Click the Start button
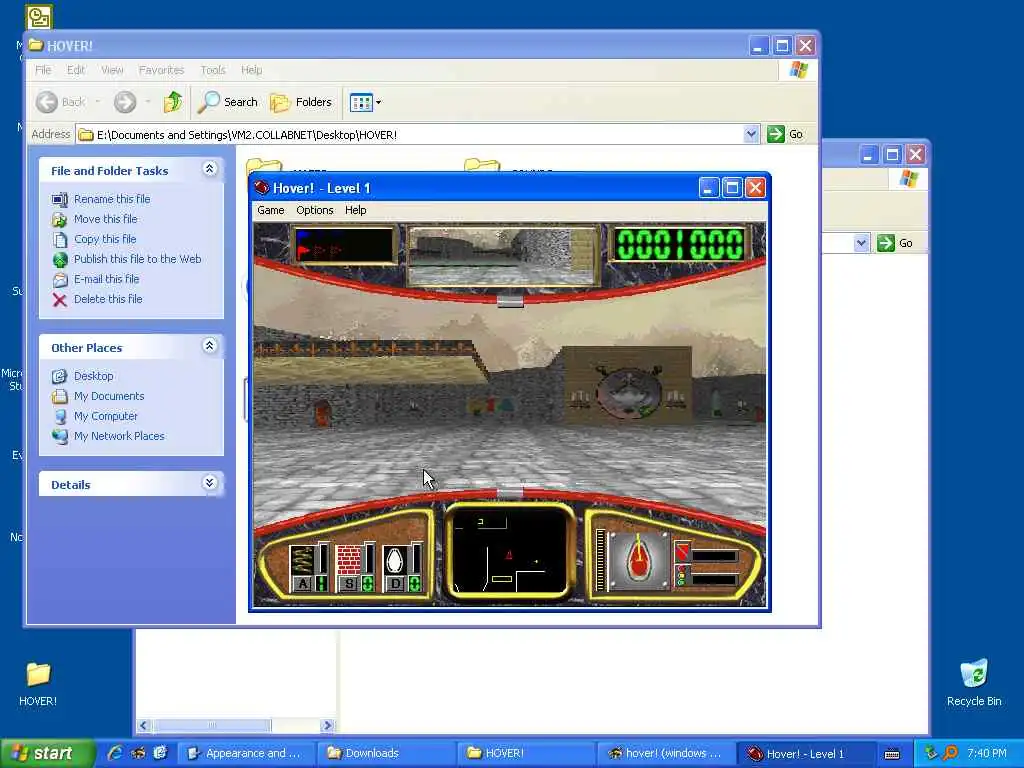This screenshot has height=768, width=1024. (47, 754)
